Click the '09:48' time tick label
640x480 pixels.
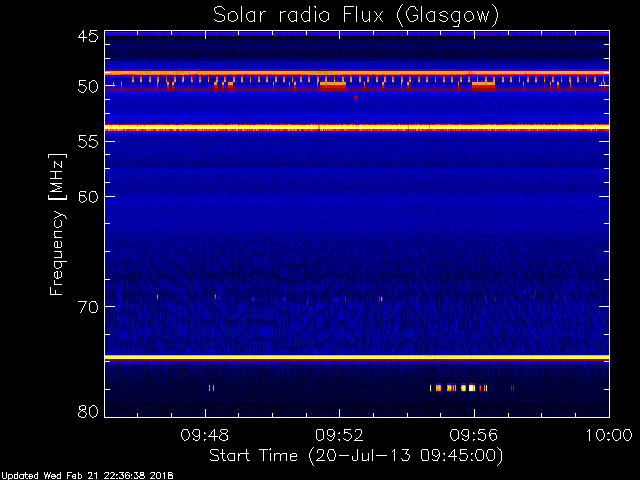coord(204,436)
